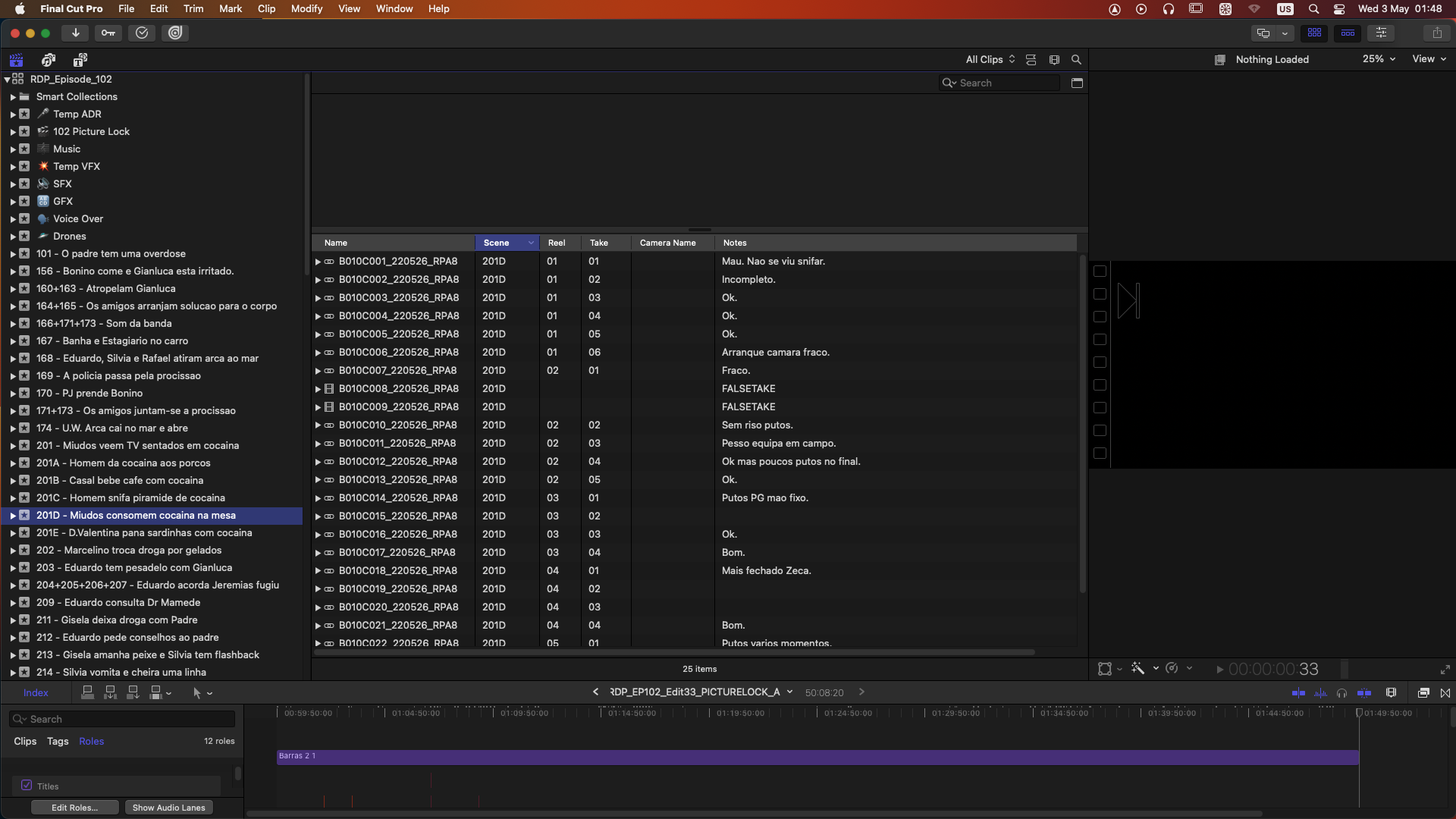
Task: Open the viewer 25% zoom dropdown
Action: (x=1379, y=59)
